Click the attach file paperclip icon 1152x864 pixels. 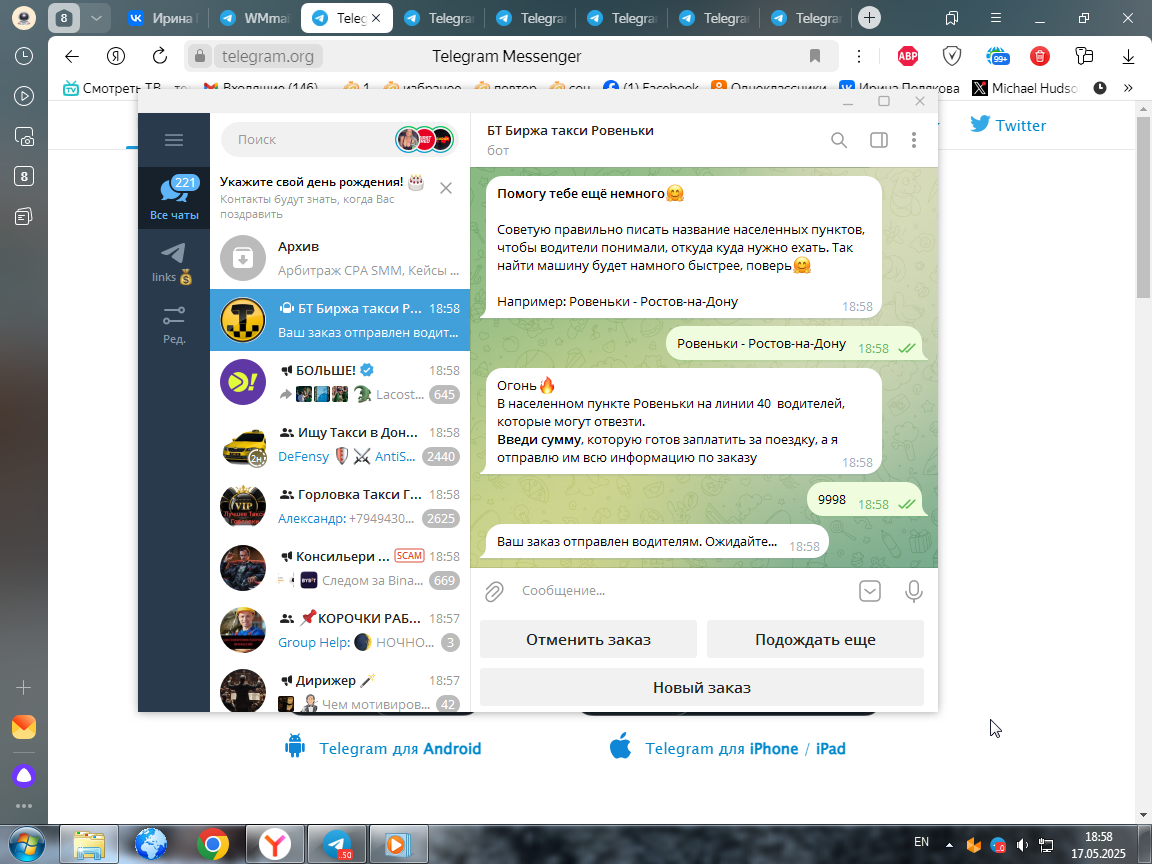[494, 591]
